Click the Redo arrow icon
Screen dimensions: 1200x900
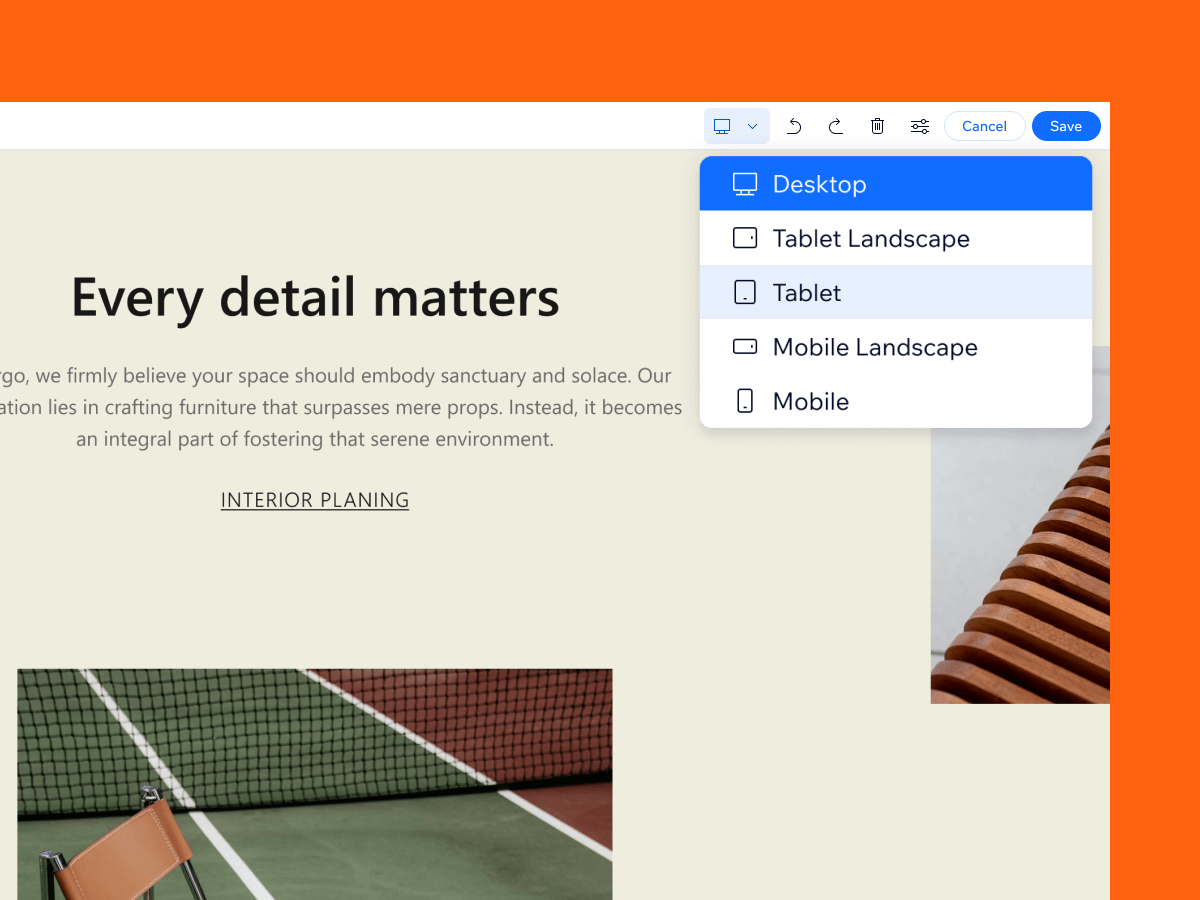(x=836, y=126)
